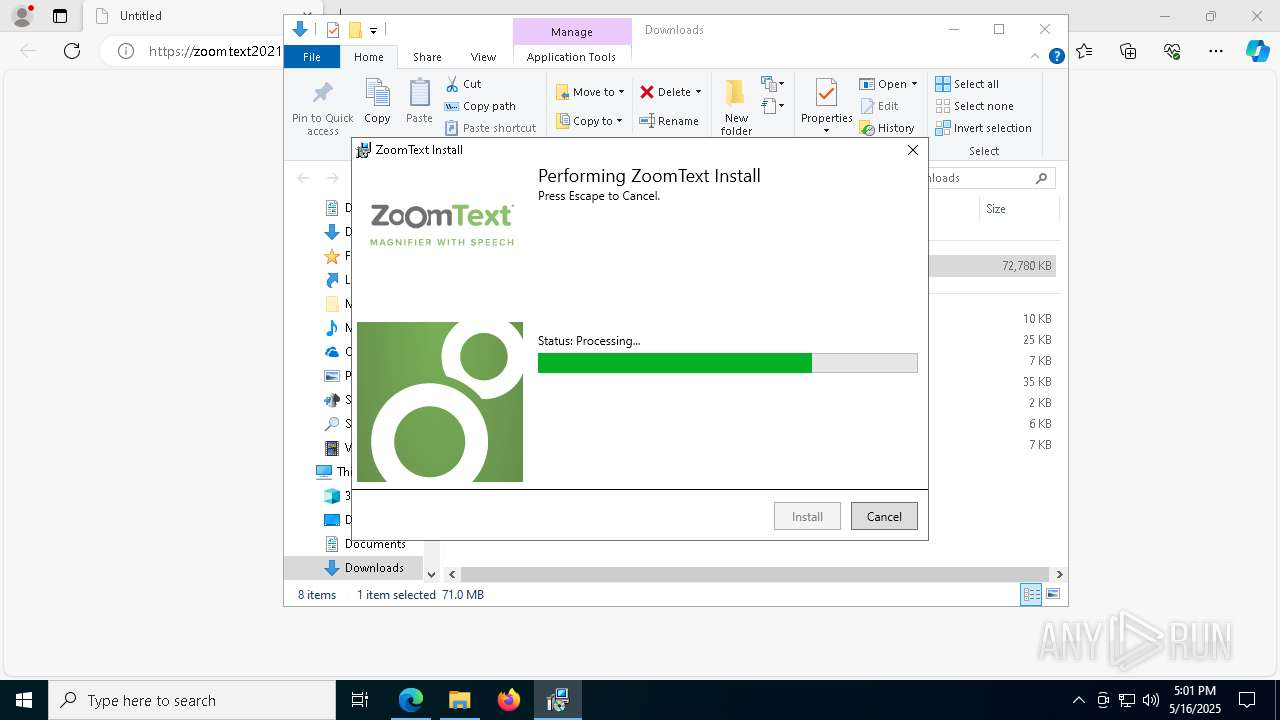Click the Manage contextual tab
The image size is (1280, 720).
[x=572, y=32]
